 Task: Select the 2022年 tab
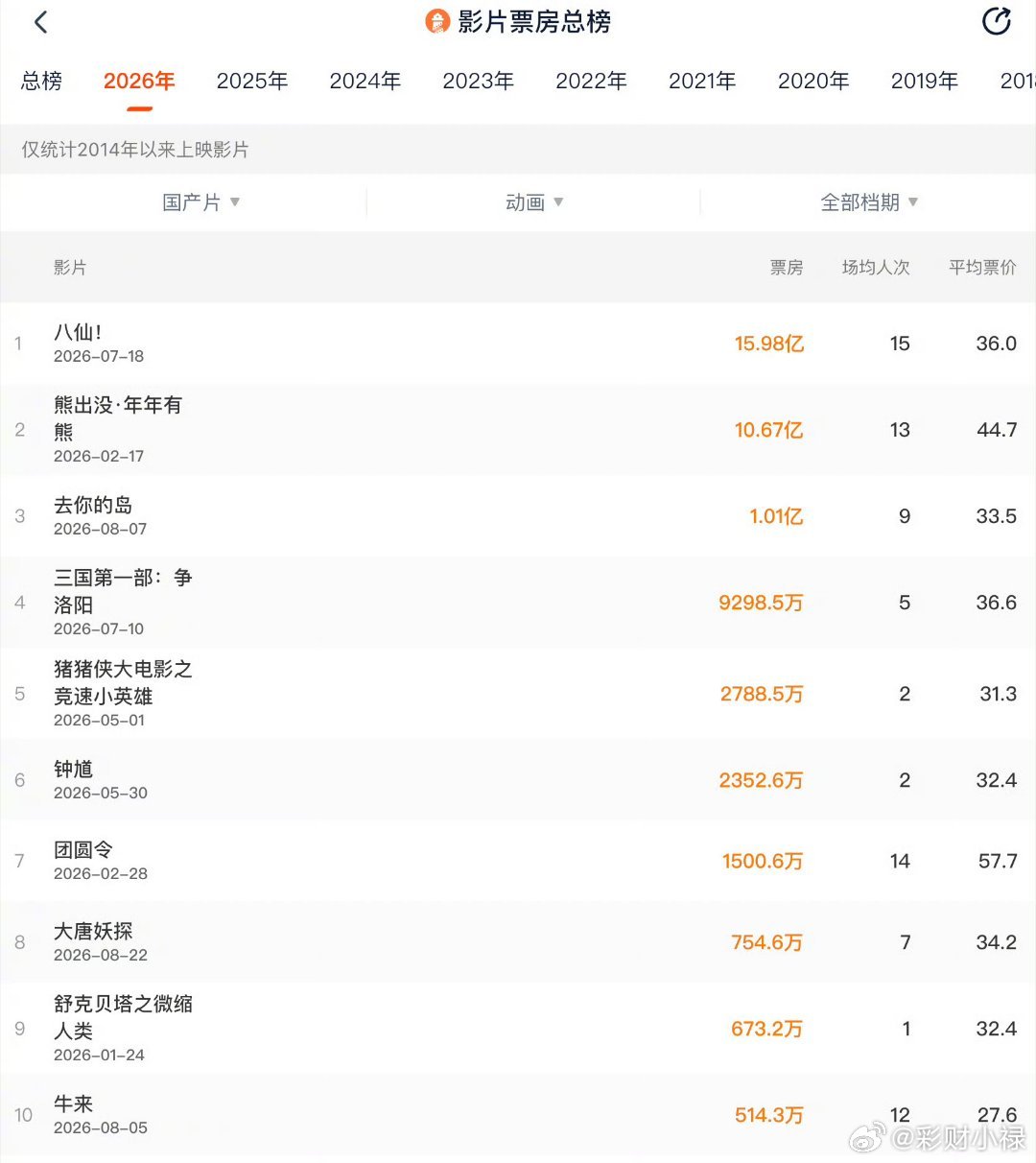[x=592, y=81]
